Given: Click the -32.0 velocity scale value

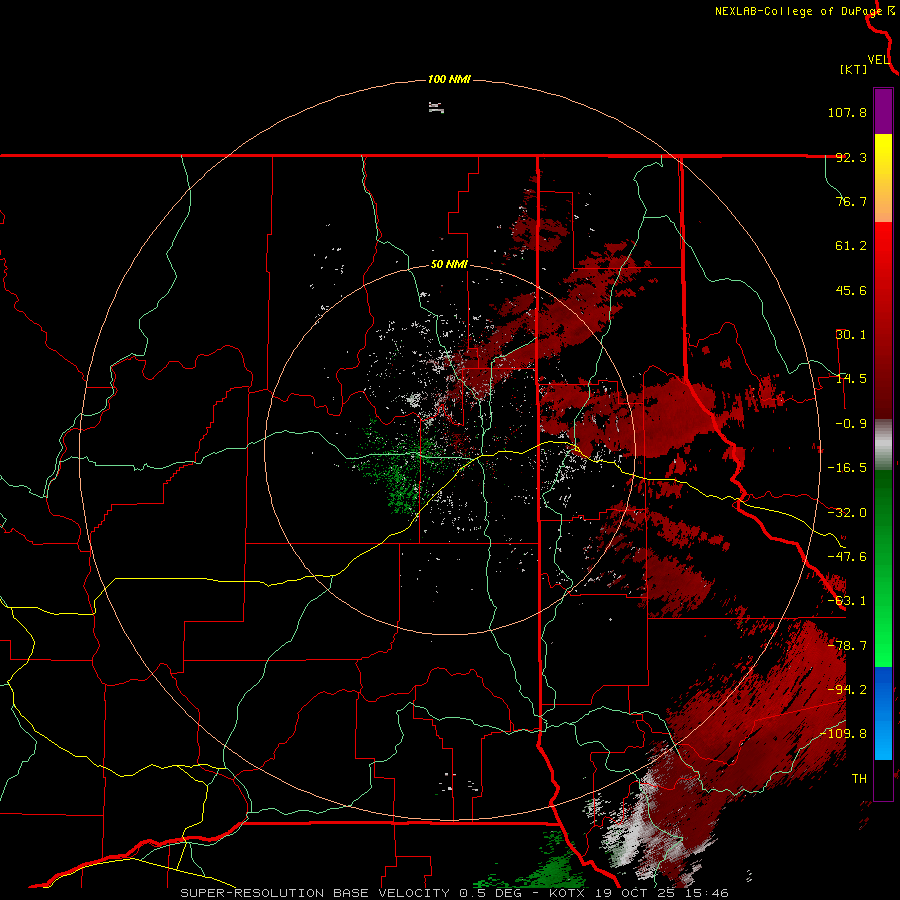Looking at the screenshot, I should 847,513.
